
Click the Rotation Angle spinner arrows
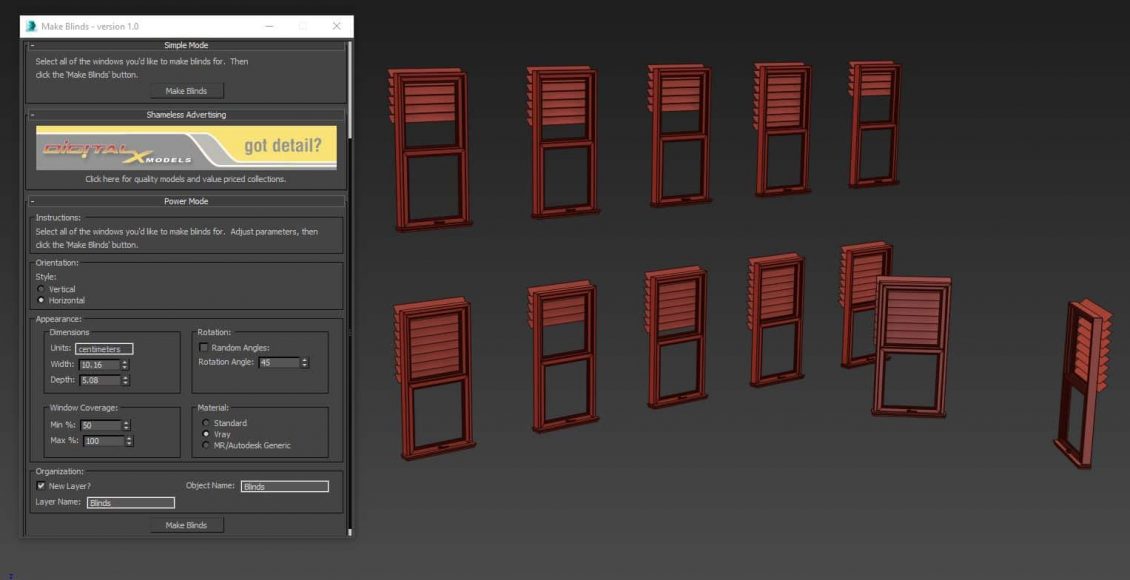pos(304,362)
